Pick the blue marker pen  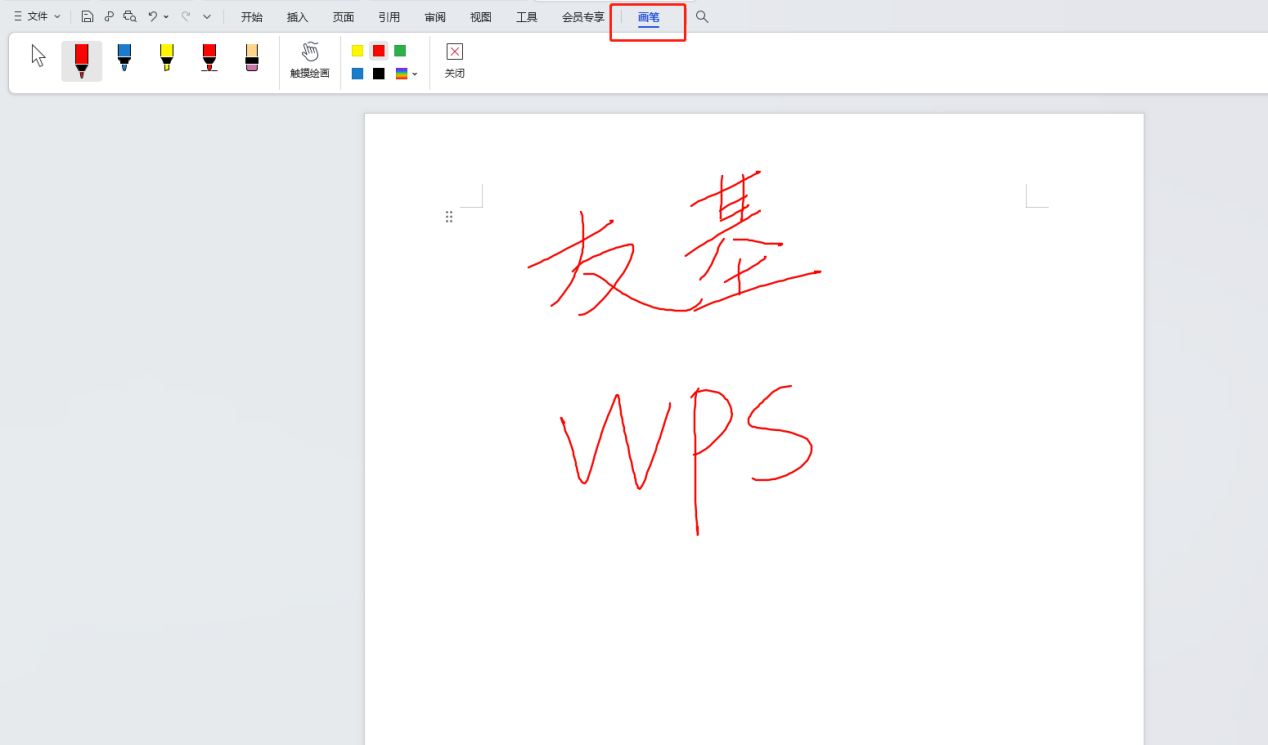click(x=124, y=57)
